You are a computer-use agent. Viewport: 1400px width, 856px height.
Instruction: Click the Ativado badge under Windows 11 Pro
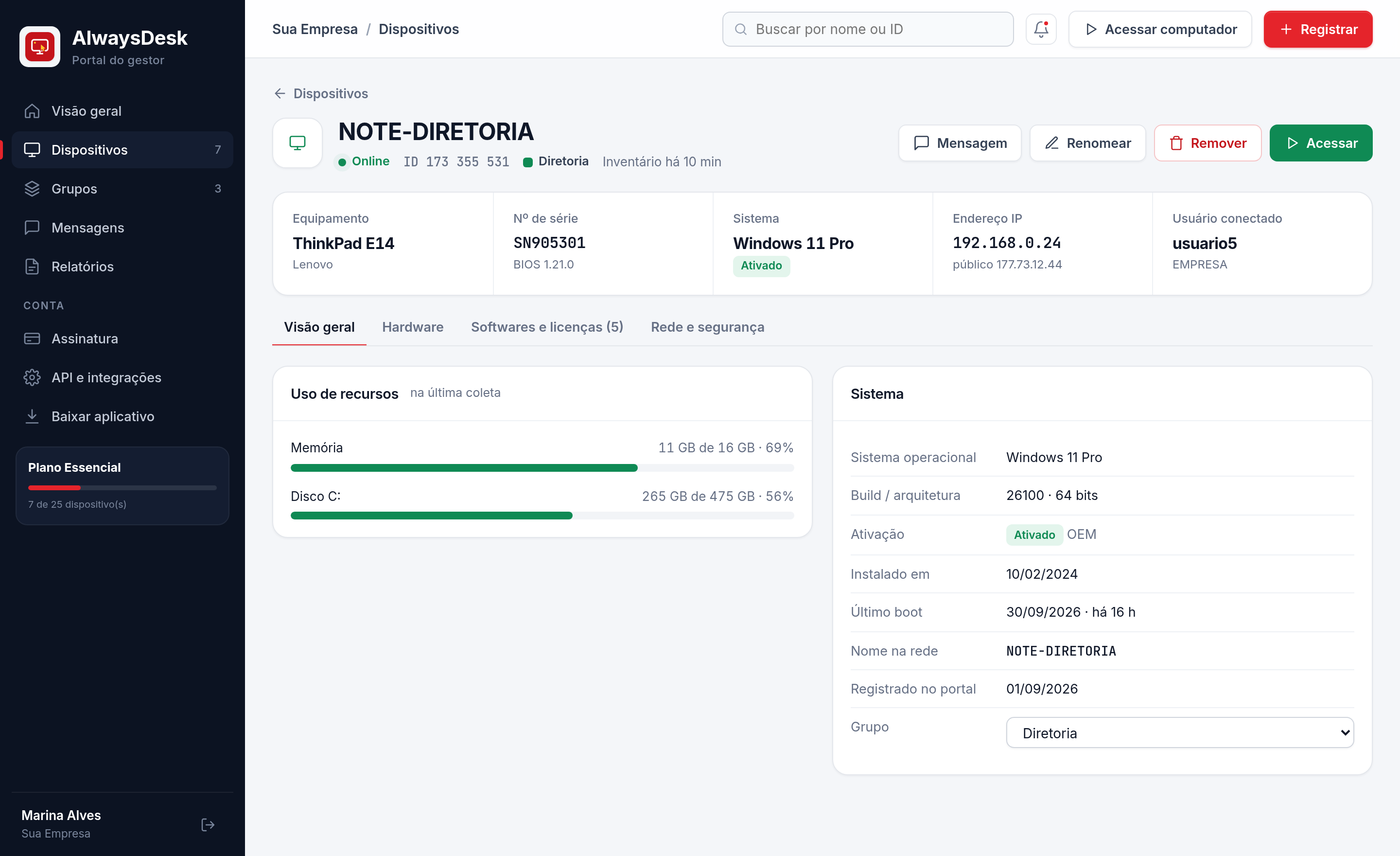[x=761, y=266]
